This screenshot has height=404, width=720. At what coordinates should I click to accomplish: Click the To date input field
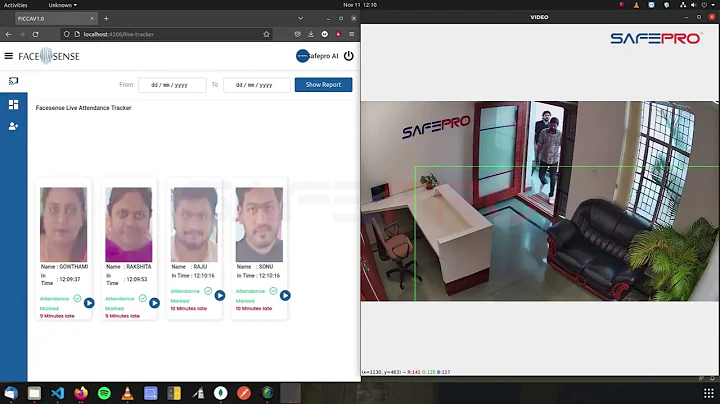click(257, 85)
